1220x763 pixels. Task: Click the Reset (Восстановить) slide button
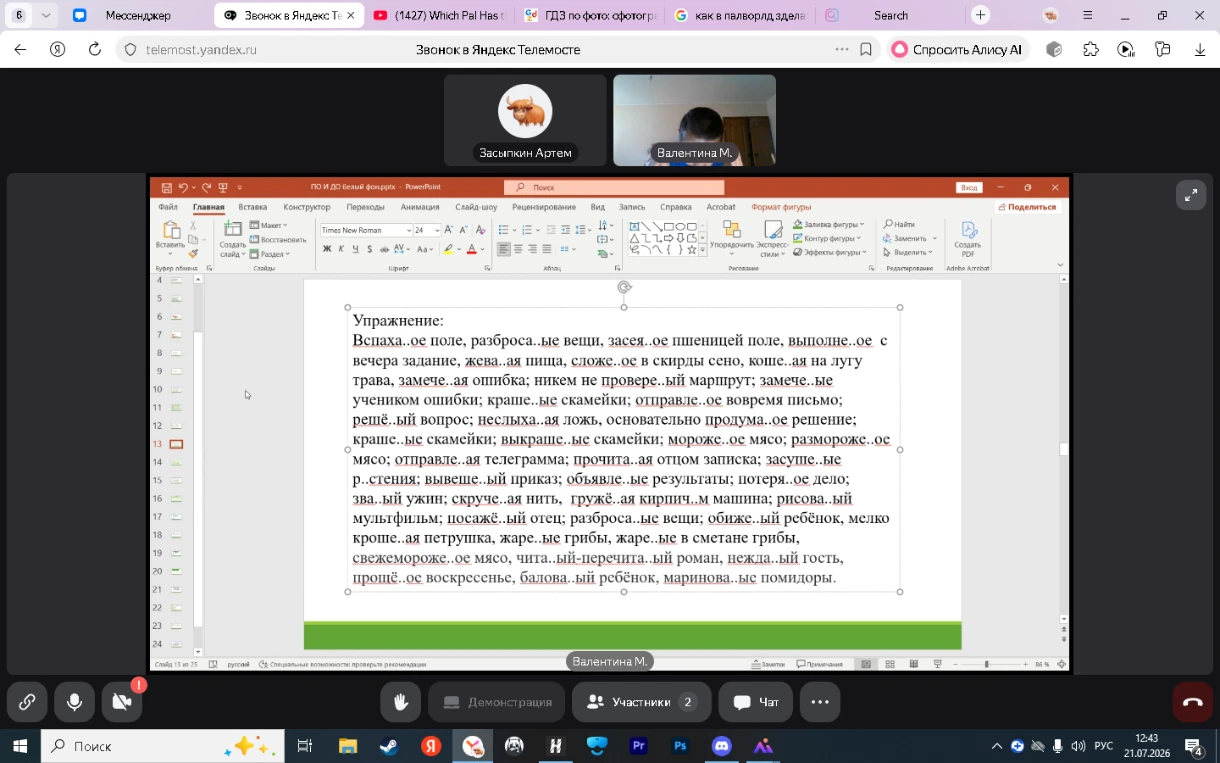278,240
